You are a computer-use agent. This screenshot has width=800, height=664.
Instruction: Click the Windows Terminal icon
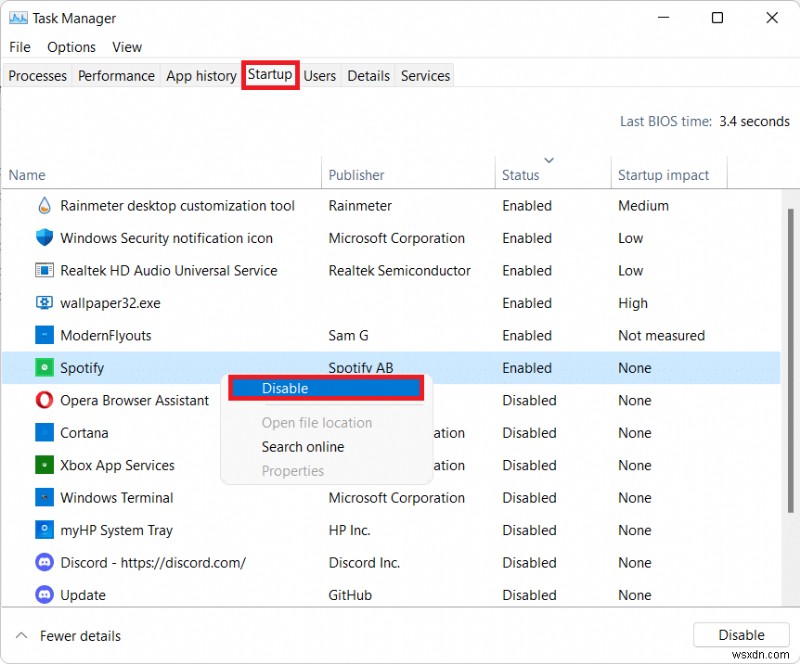pyautogui.click(x=44, y=498)
